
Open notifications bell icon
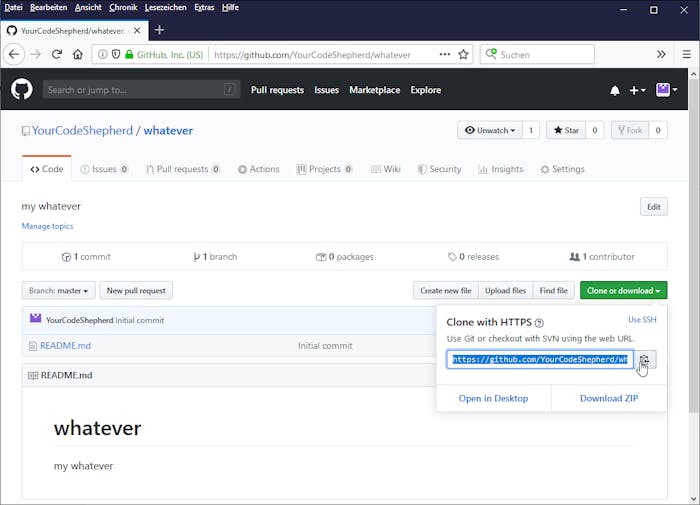[615, 90]
